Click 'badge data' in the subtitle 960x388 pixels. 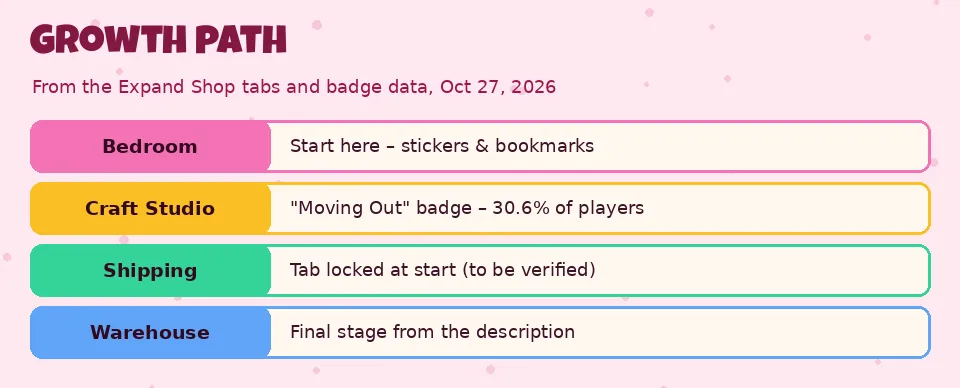(377, 87)
